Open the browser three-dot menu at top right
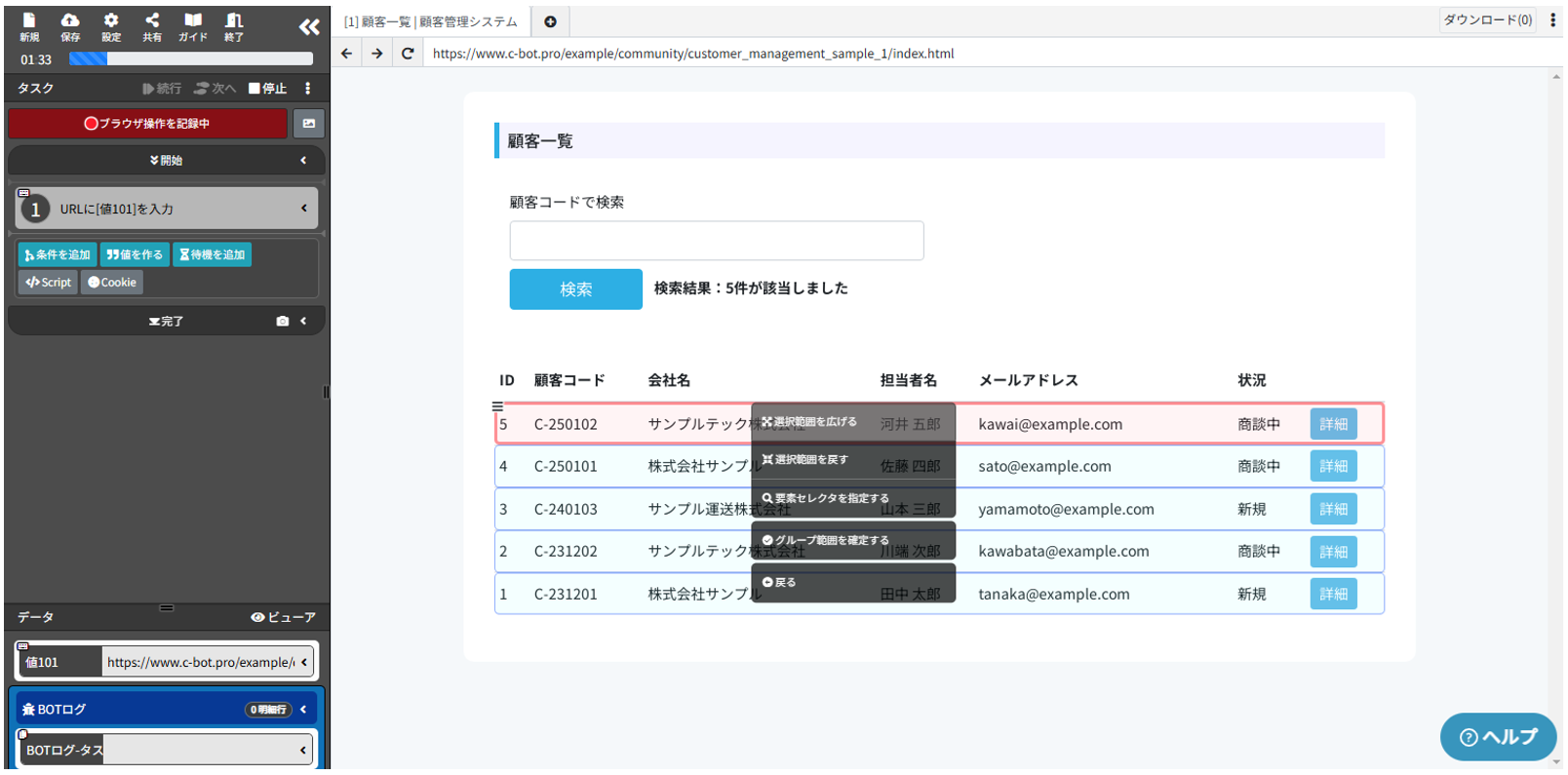This screenshot has width=1568, height=775. (x=1552, y=19)
